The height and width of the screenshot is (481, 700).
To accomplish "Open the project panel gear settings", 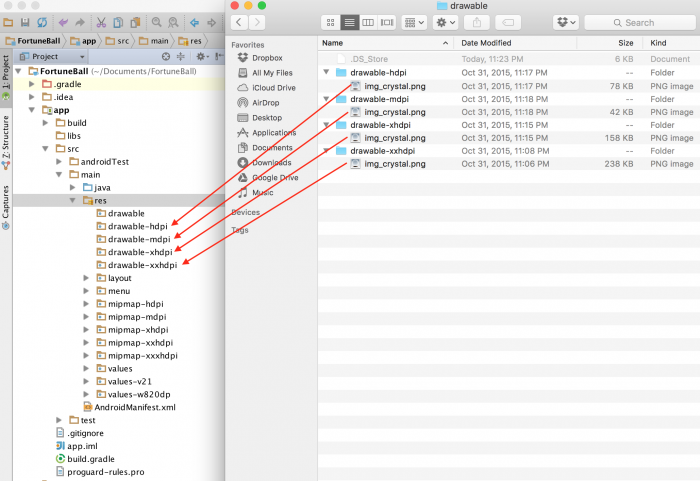I will 201,57.
